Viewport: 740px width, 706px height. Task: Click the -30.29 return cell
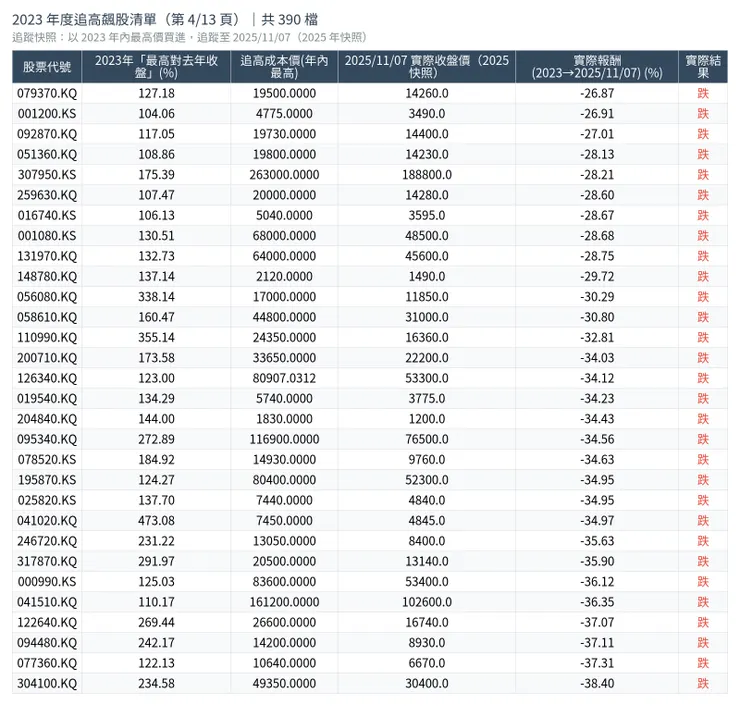point(597,297)
